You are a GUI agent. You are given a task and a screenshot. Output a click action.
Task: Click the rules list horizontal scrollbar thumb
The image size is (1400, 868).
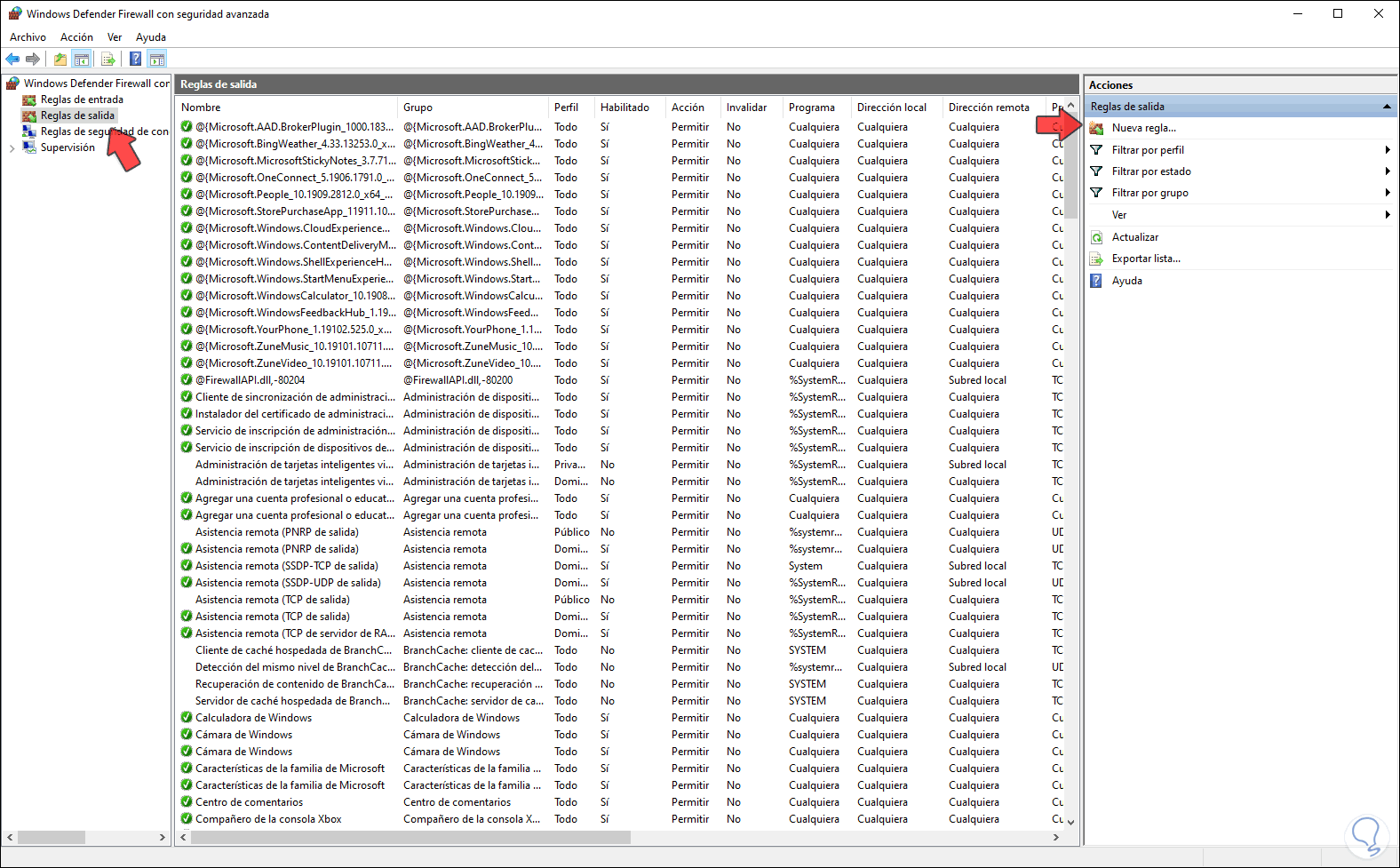click(x=411, y=837)
